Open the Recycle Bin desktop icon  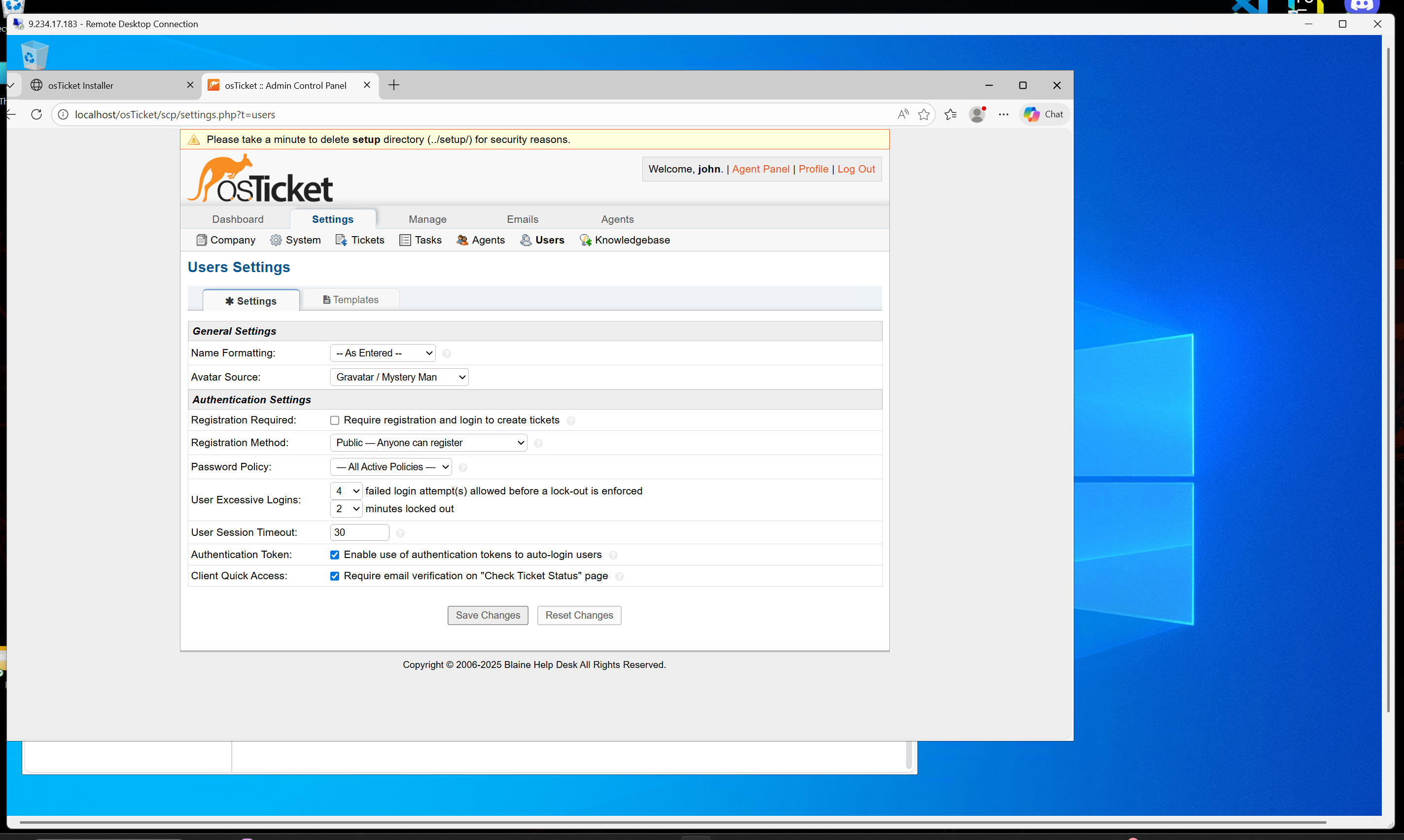tap(35, 55)
